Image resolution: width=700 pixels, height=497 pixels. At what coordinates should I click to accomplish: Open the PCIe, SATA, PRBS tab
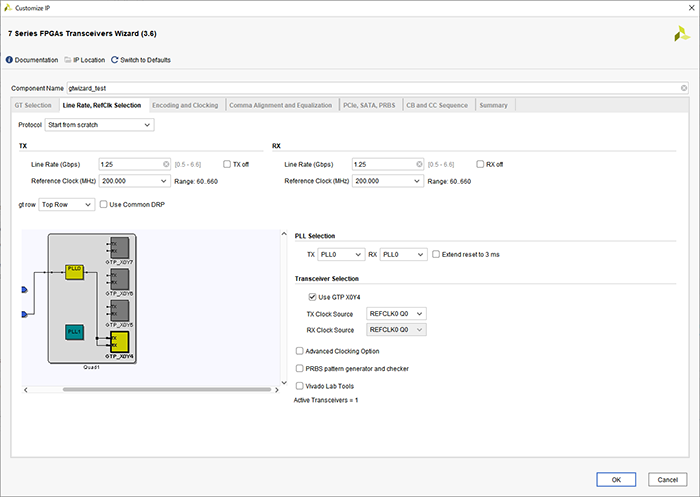(x=369, y=105)
